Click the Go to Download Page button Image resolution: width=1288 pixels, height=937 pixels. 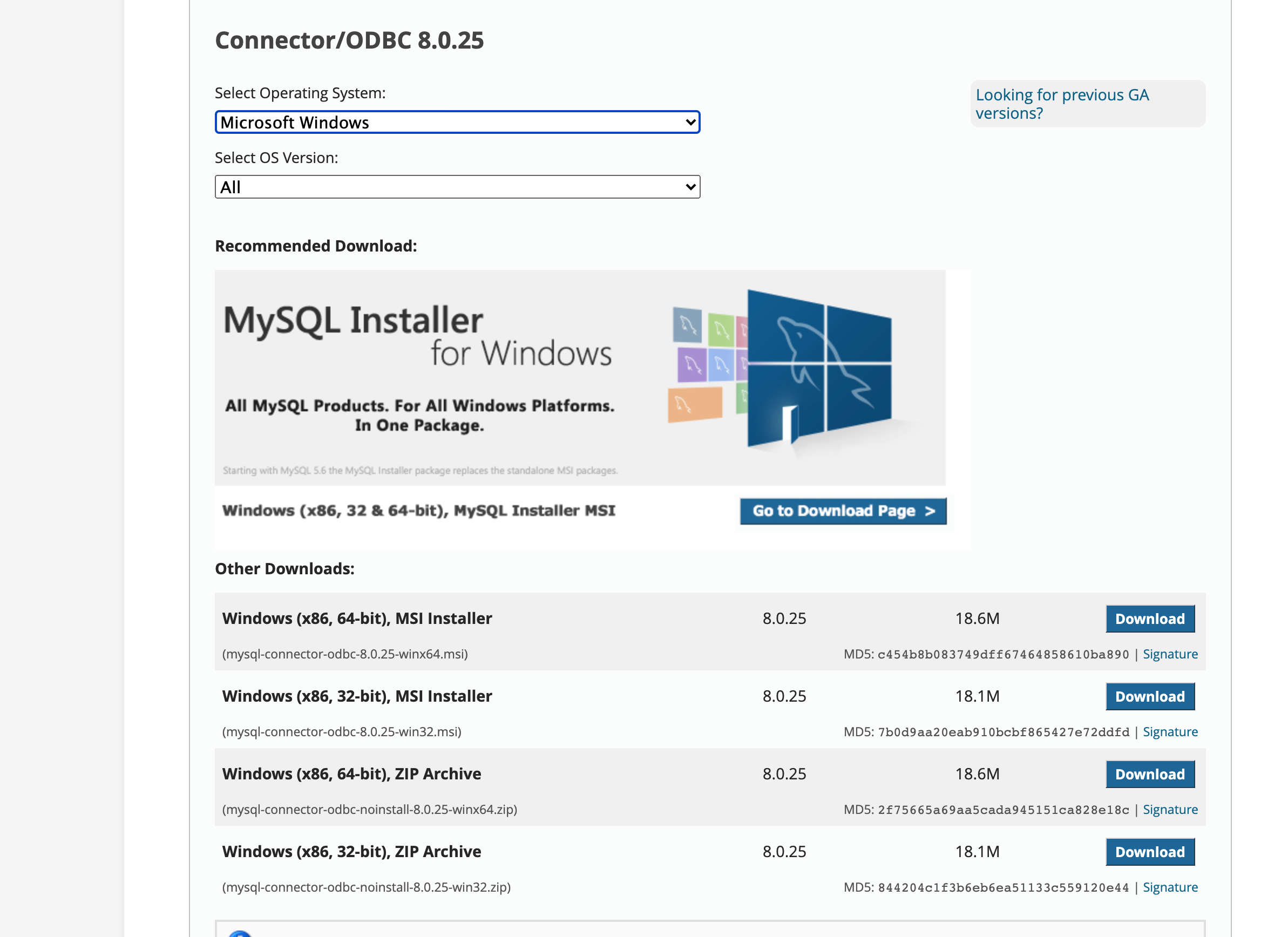click(843, 511)
